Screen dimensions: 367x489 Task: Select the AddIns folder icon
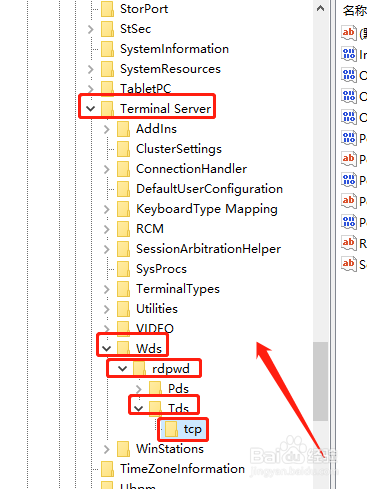(124, 129)
